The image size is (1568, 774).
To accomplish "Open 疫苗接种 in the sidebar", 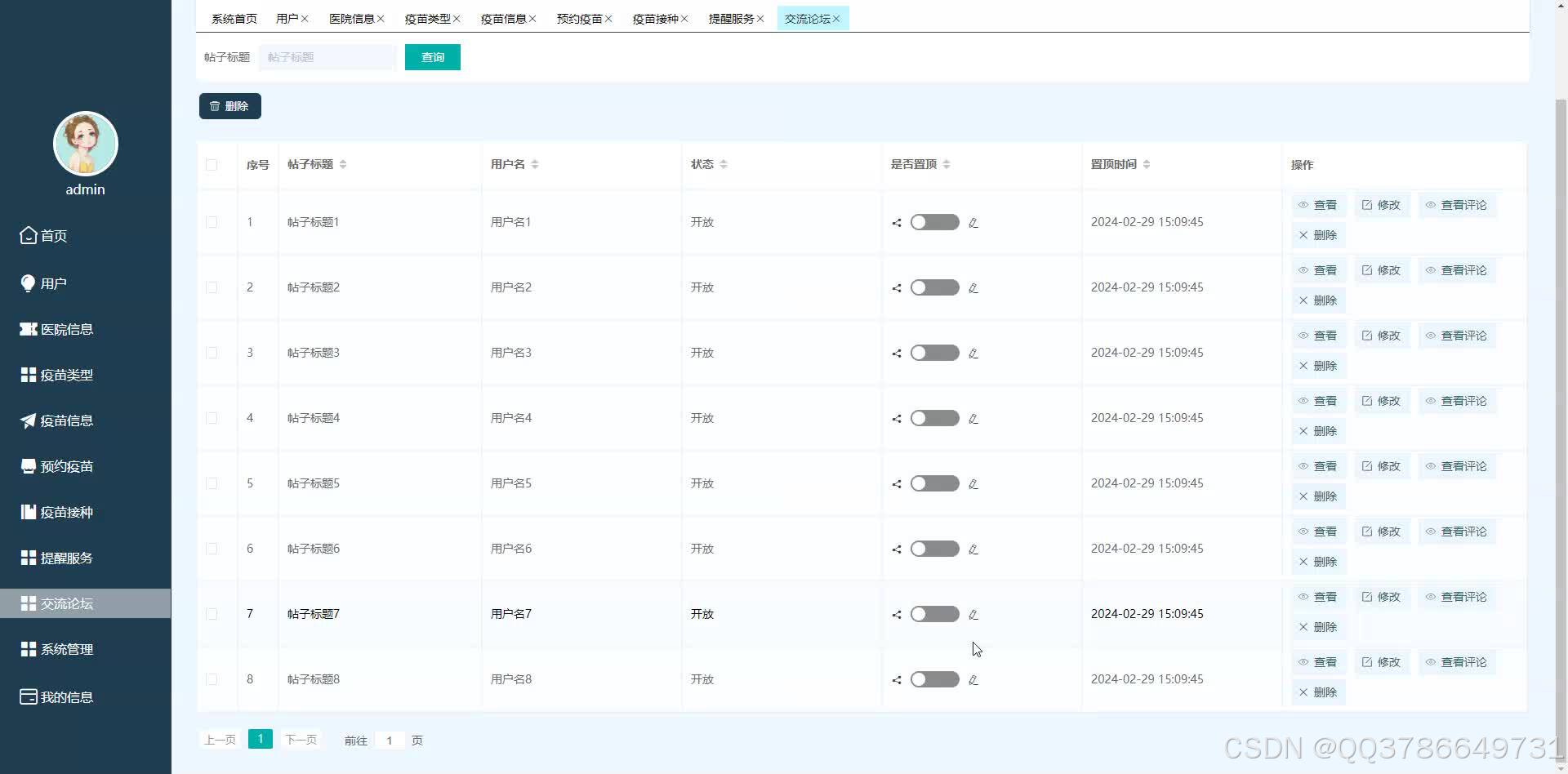I will pos(85,512).
